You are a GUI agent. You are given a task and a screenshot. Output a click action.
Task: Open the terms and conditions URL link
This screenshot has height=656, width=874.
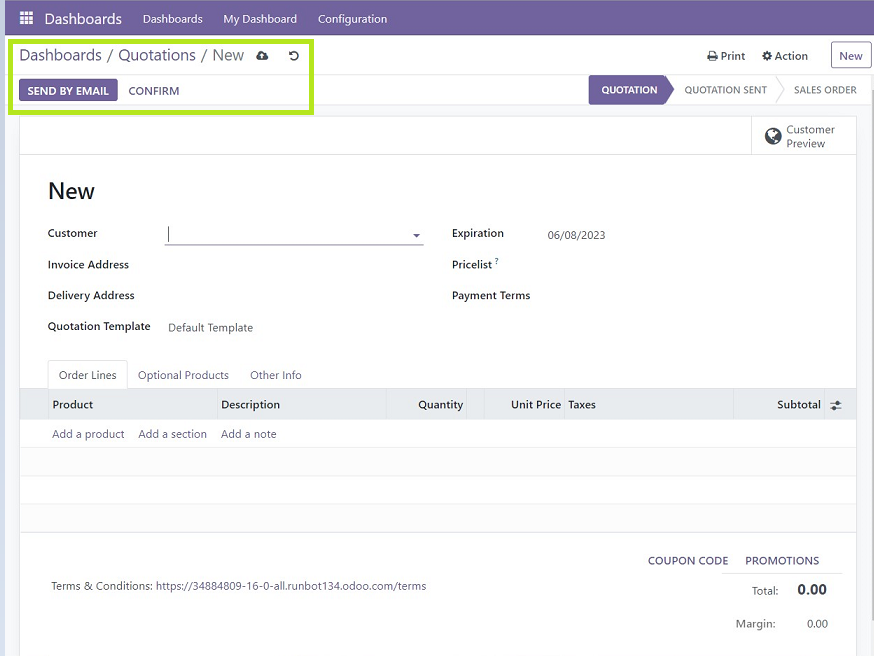[291, 586]
